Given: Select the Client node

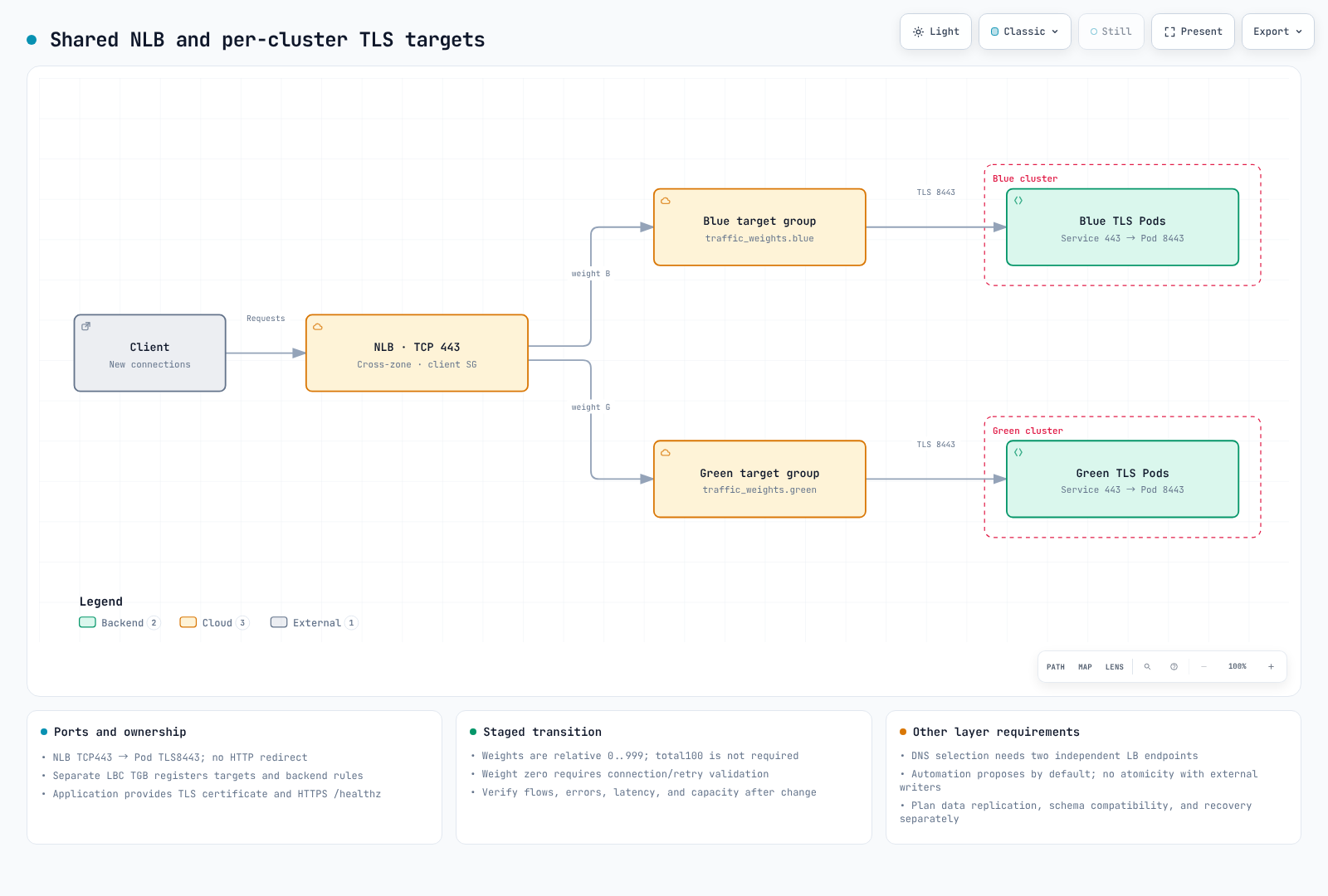Looking at the screenshot, I should [150, 353].
